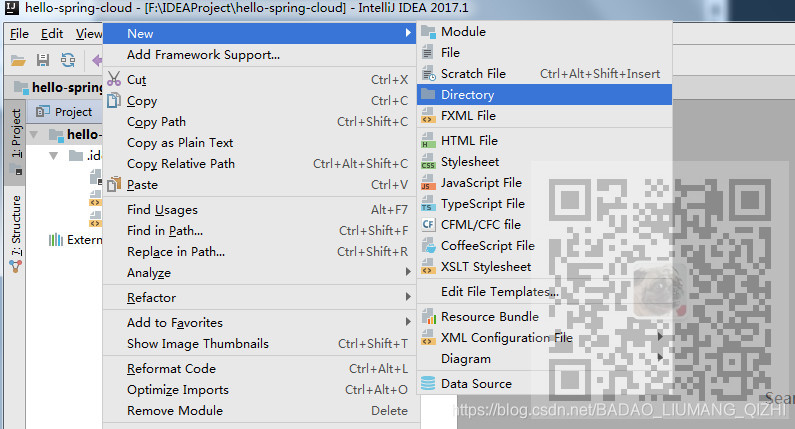795x429 pixels.
Task: Click the Paste clipboard icon in the menu
Action: [114, 184]
